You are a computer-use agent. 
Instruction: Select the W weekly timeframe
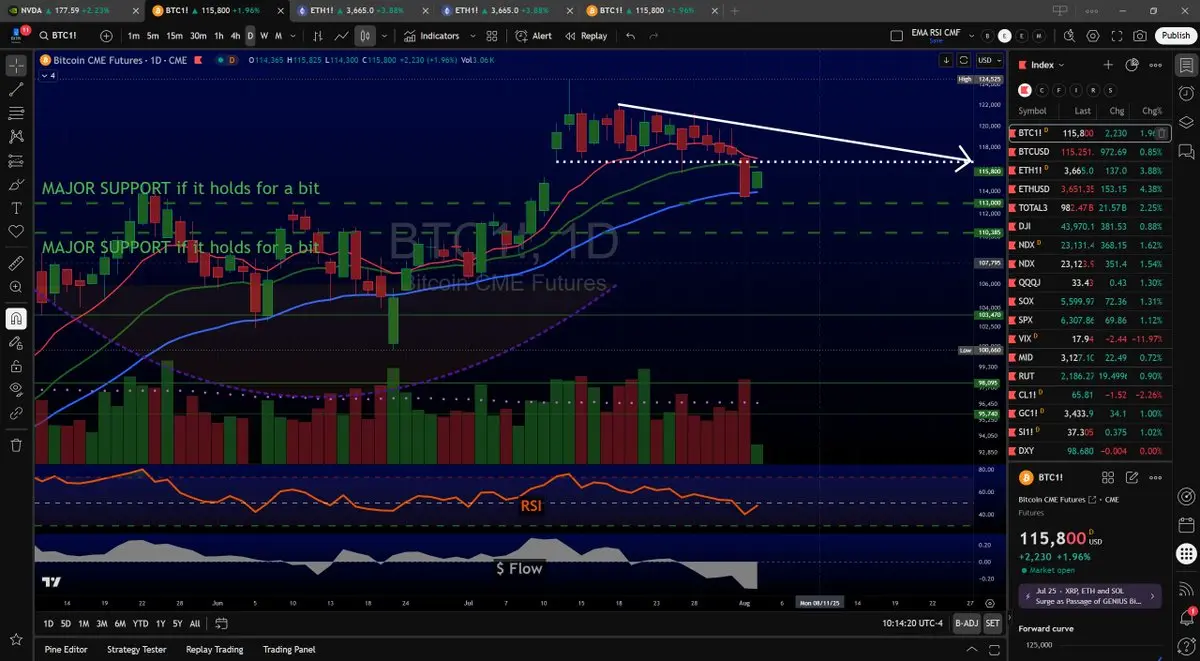coord(264,36)
